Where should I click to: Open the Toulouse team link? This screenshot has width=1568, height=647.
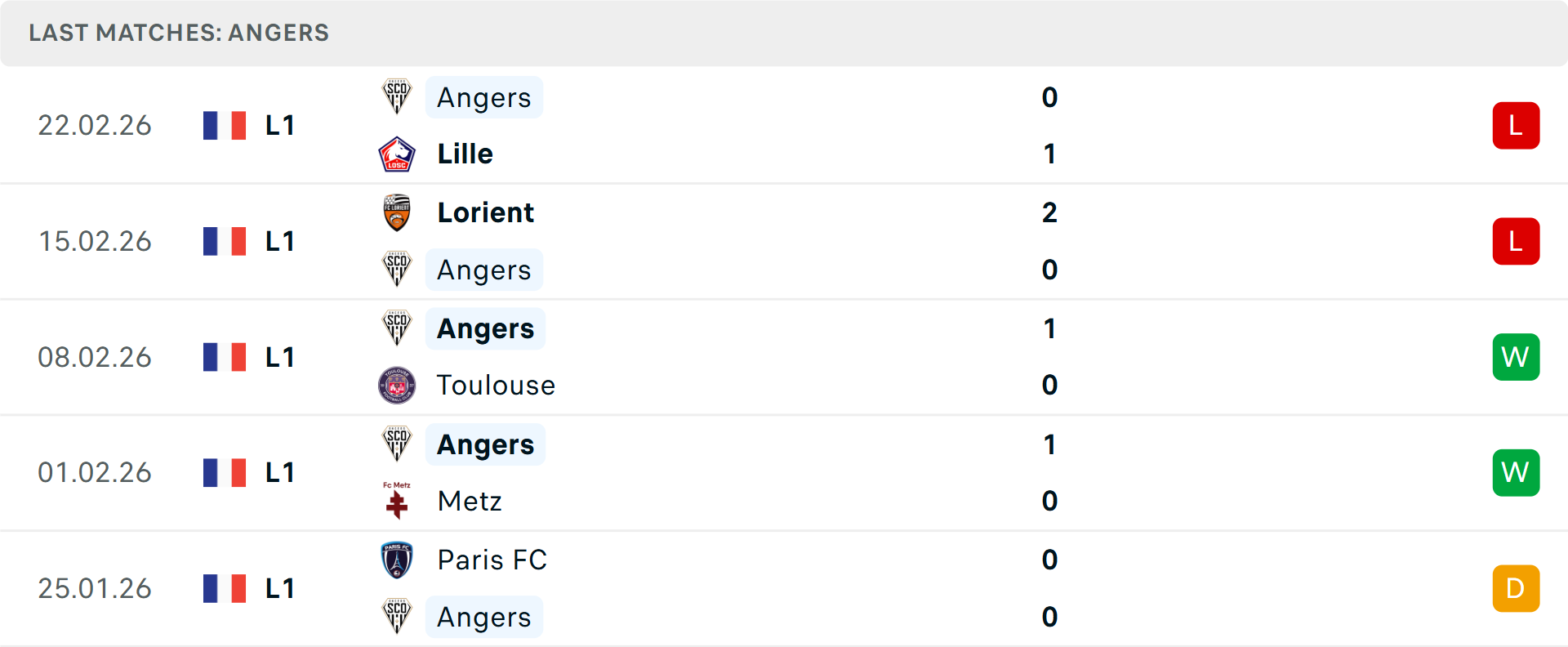tap(496, 385)
